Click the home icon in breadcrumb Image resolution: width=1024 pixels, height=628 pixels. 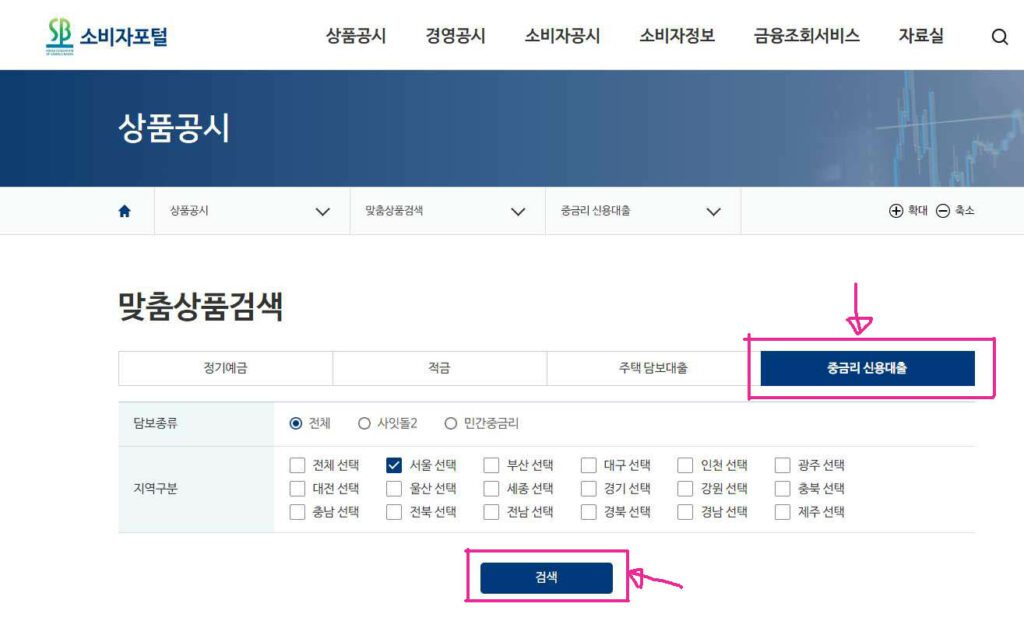[x=123, y=210]
